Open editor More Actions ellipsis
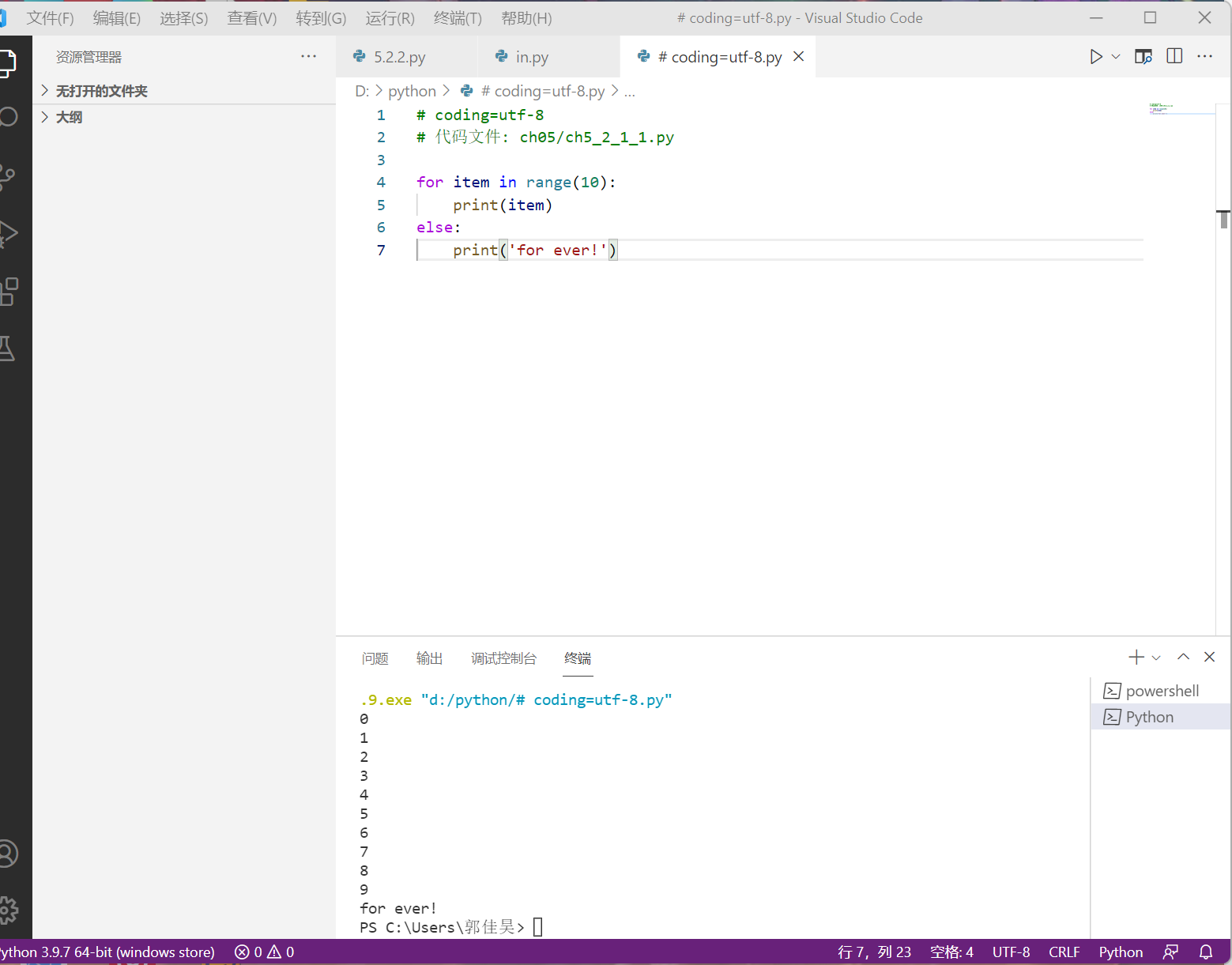This screenshot has width=1232, height=965. 1204,56
